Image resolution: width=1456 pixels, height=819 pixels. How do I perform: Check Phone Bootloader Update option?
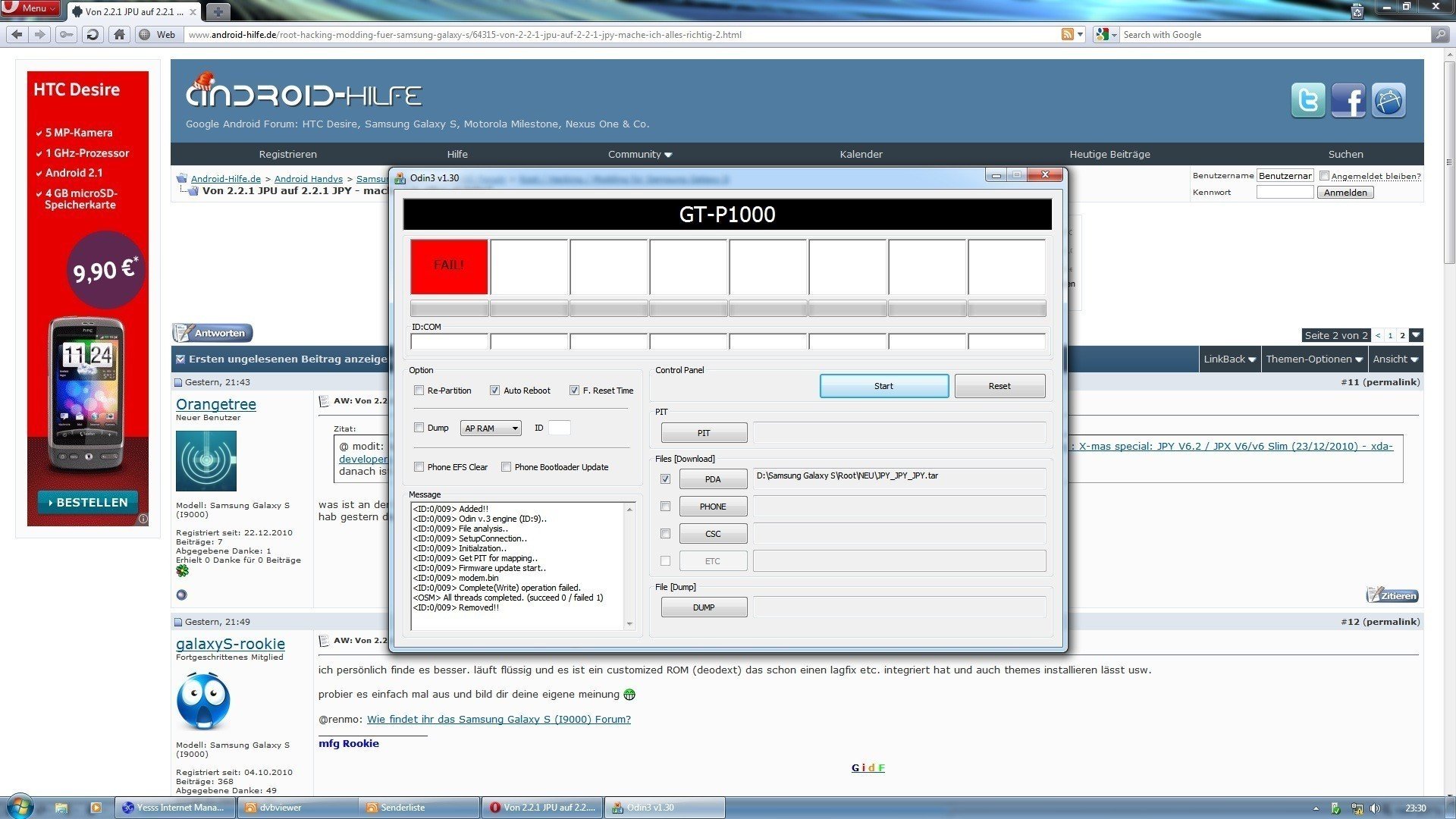point(506,467)
